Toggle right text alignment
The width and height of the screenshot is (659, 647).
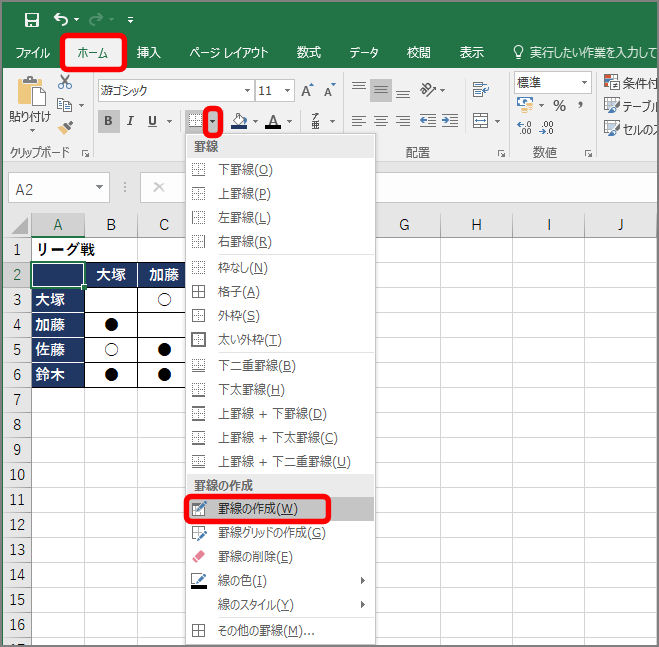click(403, 121)
